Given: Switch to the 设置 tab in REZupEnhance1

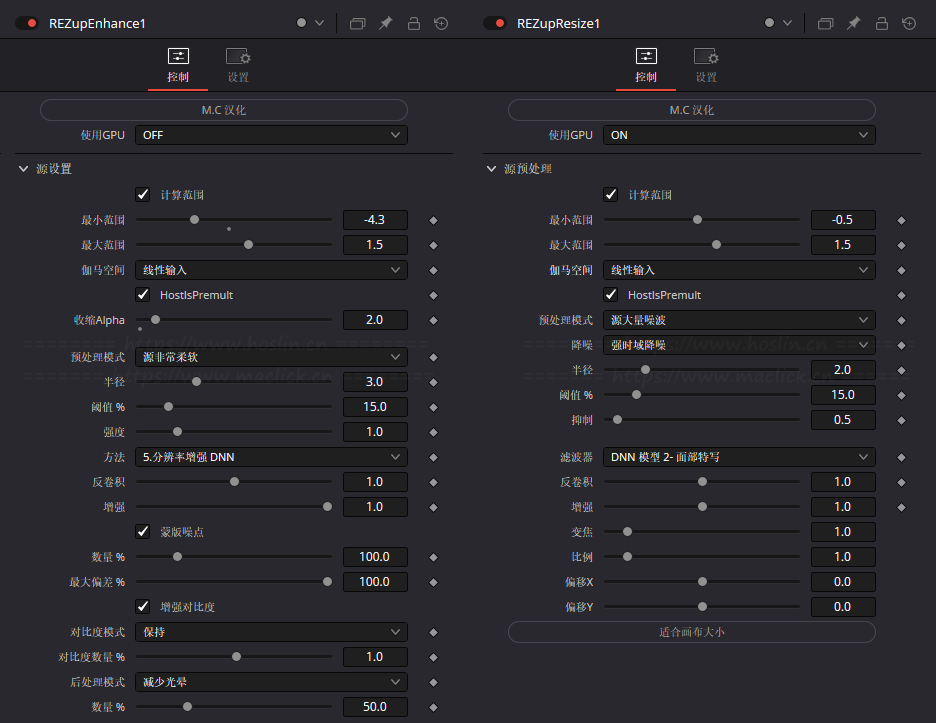Looking at the screenshot, I should 238,65.
